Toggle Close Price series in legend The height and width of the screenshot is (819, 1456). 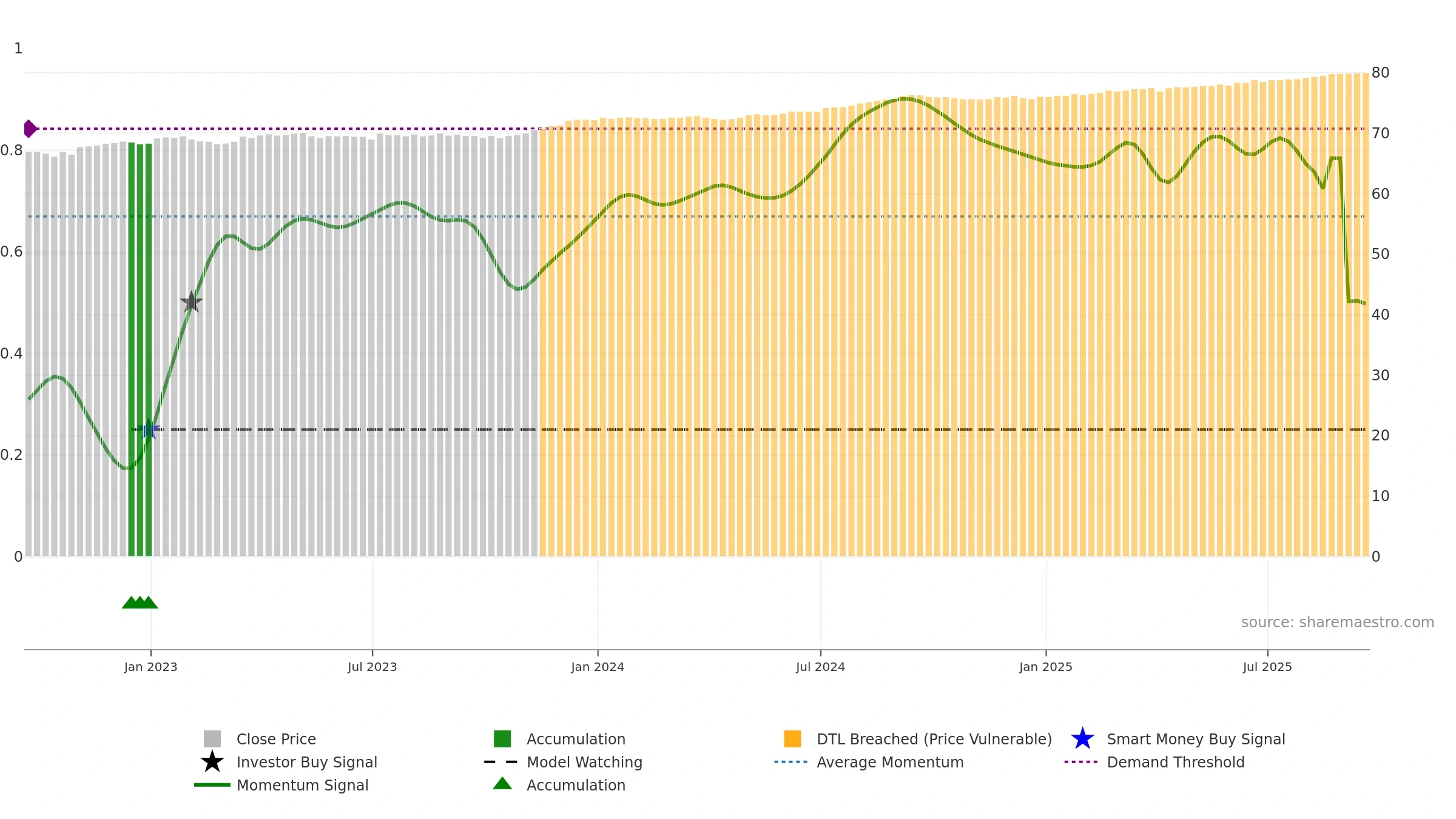[x=276, y=739]
